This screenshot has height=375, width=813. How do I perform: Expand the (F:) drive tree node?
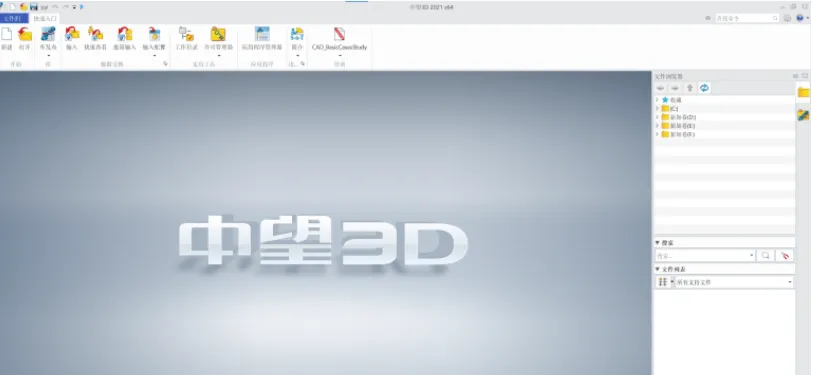[x=657, y=134]
